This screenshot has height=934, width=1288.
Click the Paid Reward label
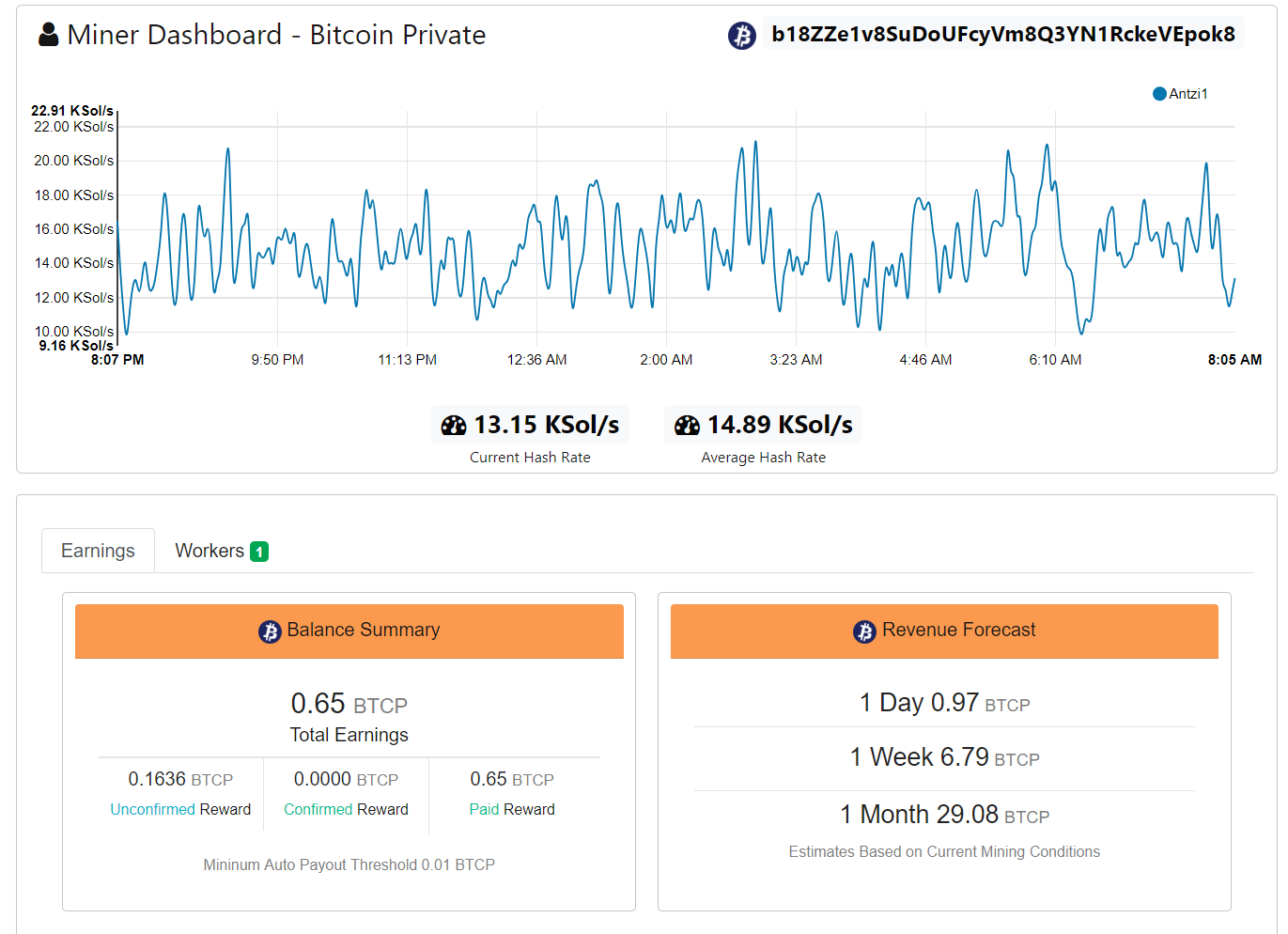point(512,809)
